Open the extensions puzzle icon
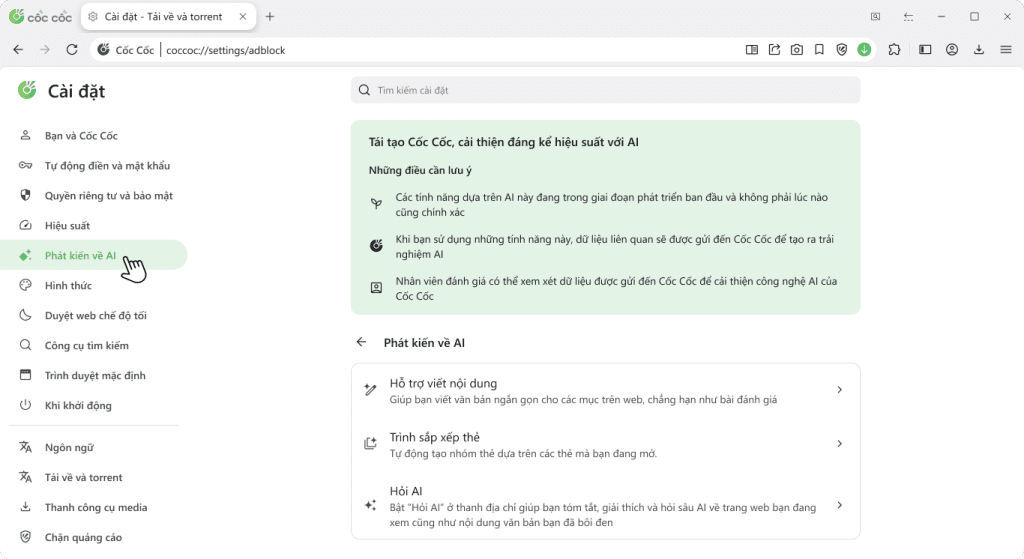The height and width of the screenshot is (559, 1024). pos(894,50)
